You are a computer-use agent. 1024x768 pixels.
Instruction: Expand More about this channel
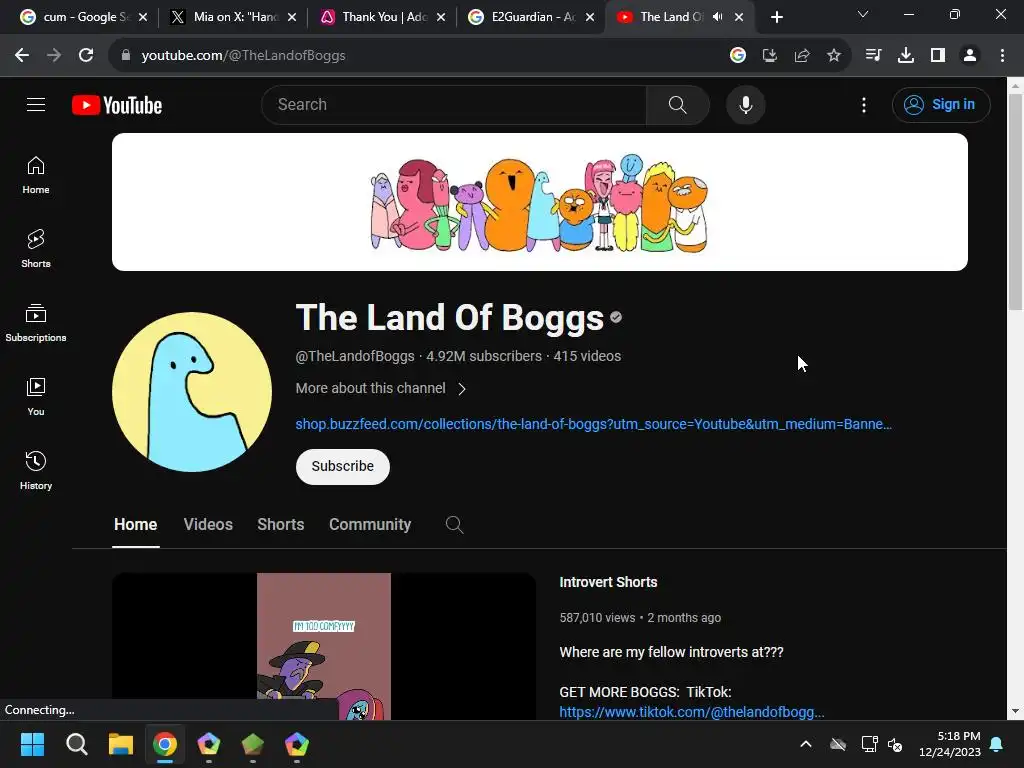click(381, 389)
